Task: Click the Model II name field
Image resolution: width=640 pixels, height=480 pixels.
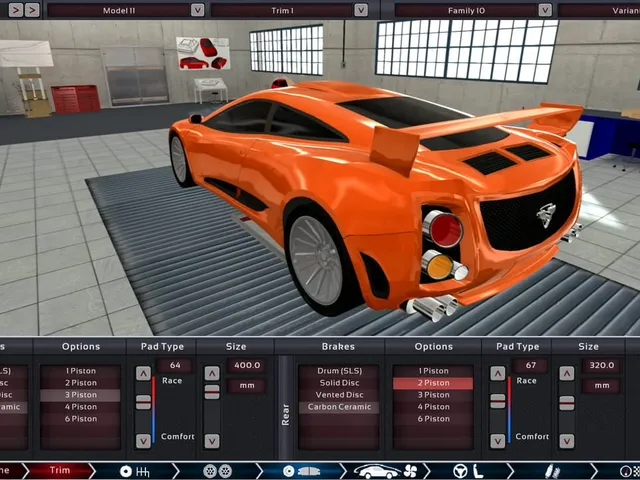Action: click(x=119, y=10)
